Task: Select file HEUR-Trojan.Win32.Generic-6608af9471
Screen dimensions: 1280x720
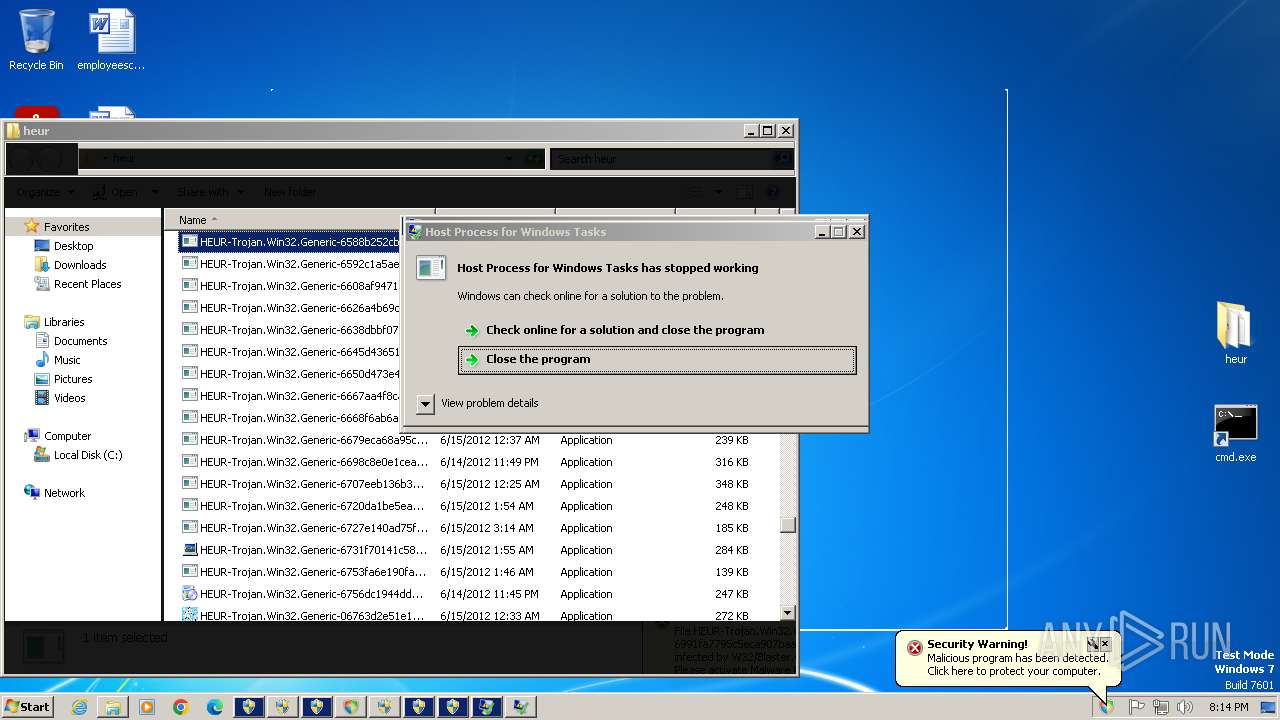Action: pyautogui.click(x=289, y=286)
